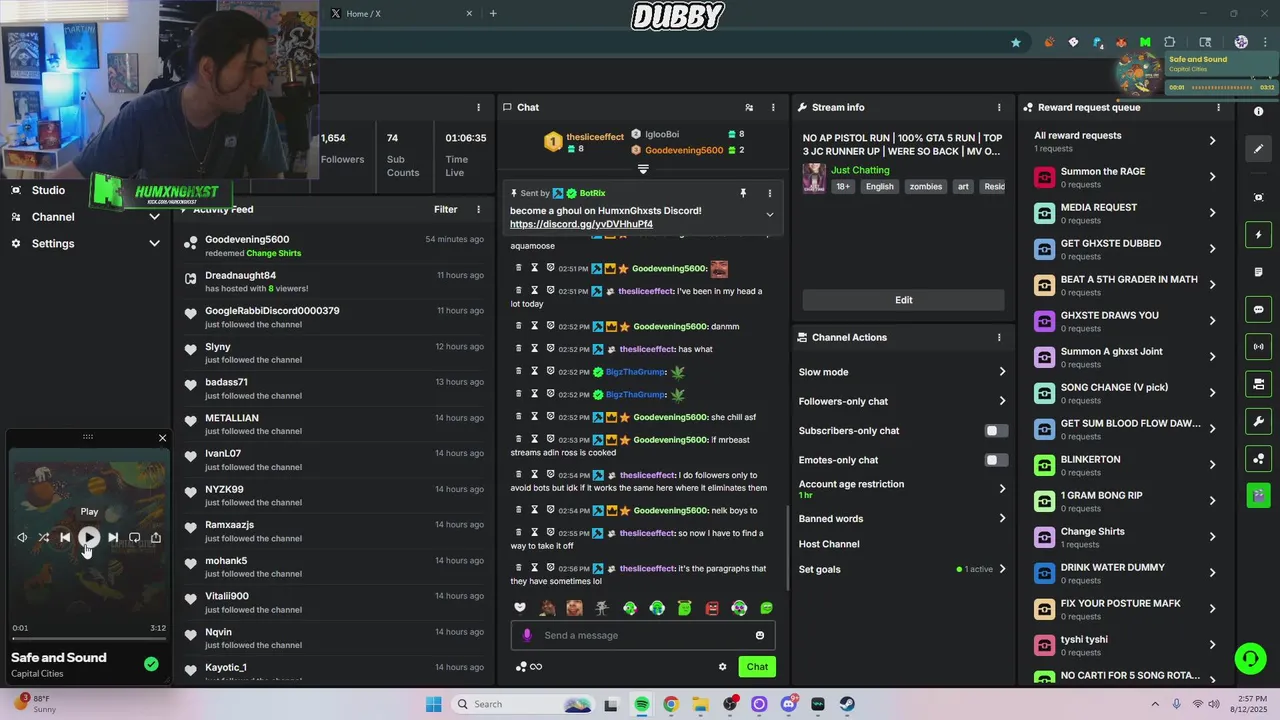Open Stream info panel options menu
Image resolution: width=1280 pixels, height=720 pixels.
tap(999, 107)
